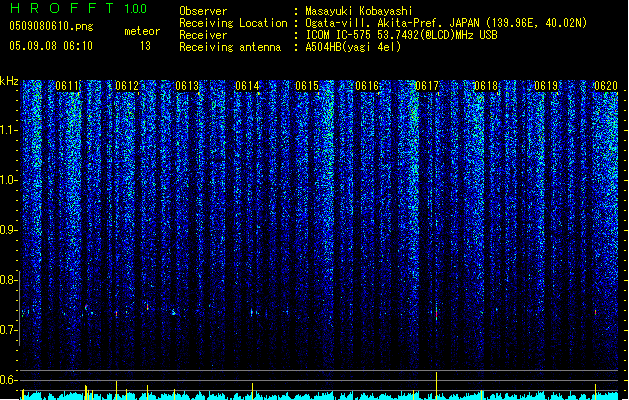The width and height of the screenshot is (629, 400).
Task: Click the gray vertical range bar left of 0.7
Action: (x=20, y=308)
